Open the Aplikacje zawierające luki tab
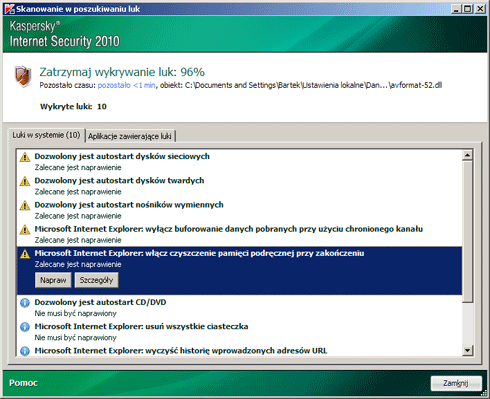 pyautogui.click(x=130, y=136)
